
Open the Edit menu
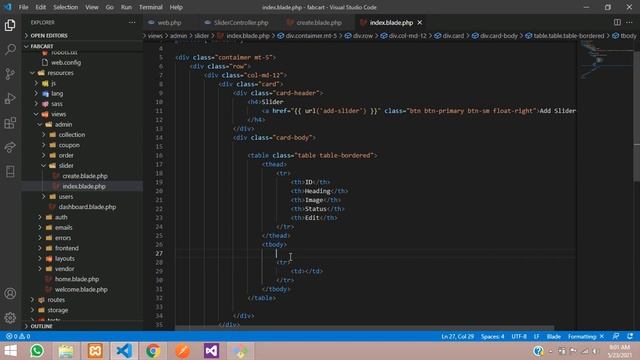click(40, 7)
